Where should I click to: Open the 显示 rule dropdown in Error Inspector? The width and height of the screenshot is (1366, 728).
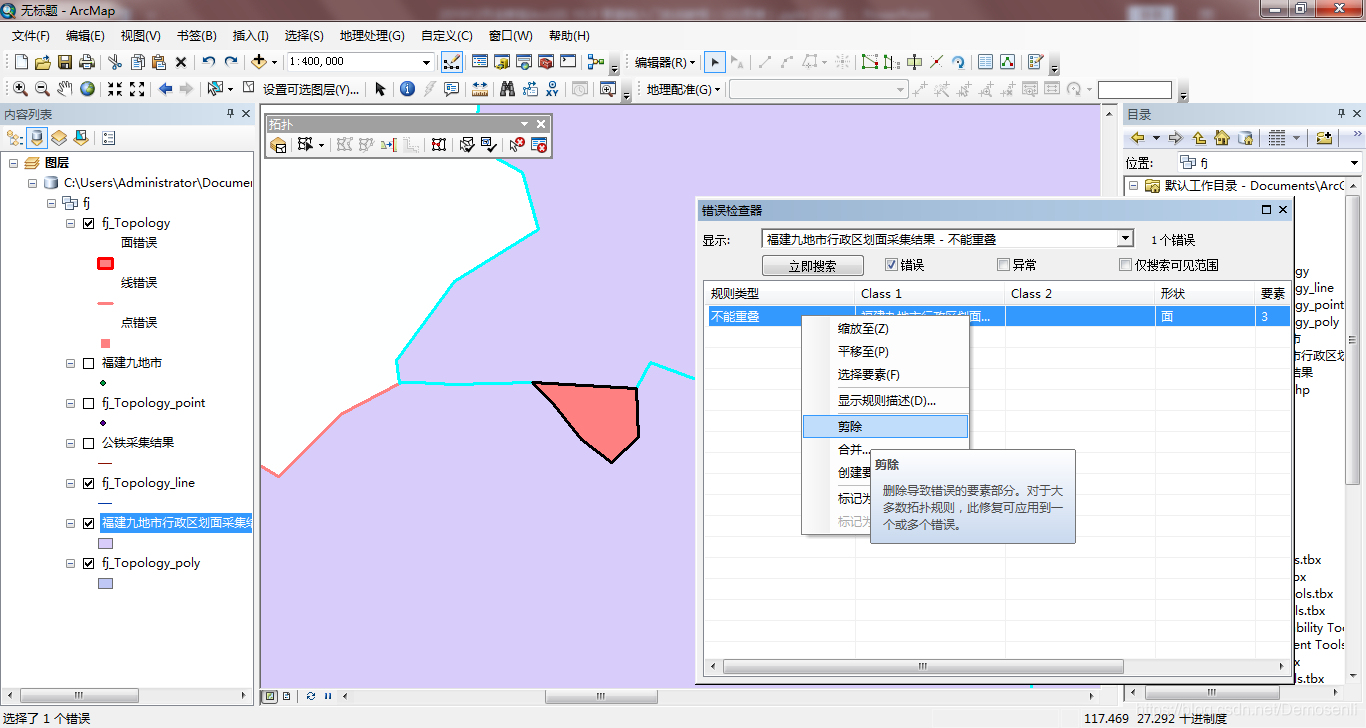click(1125, 239)
